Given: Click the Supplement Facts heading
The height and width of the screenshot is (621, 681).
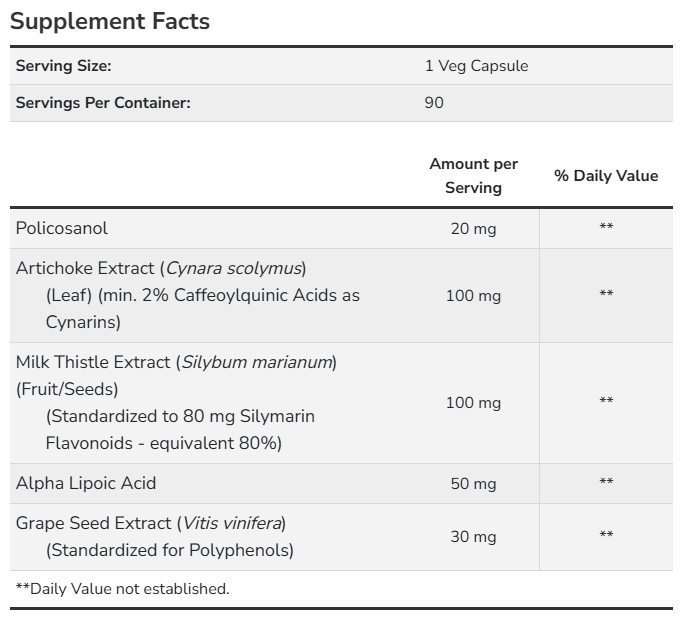Looking at the screenshot, I should (110, 21).
